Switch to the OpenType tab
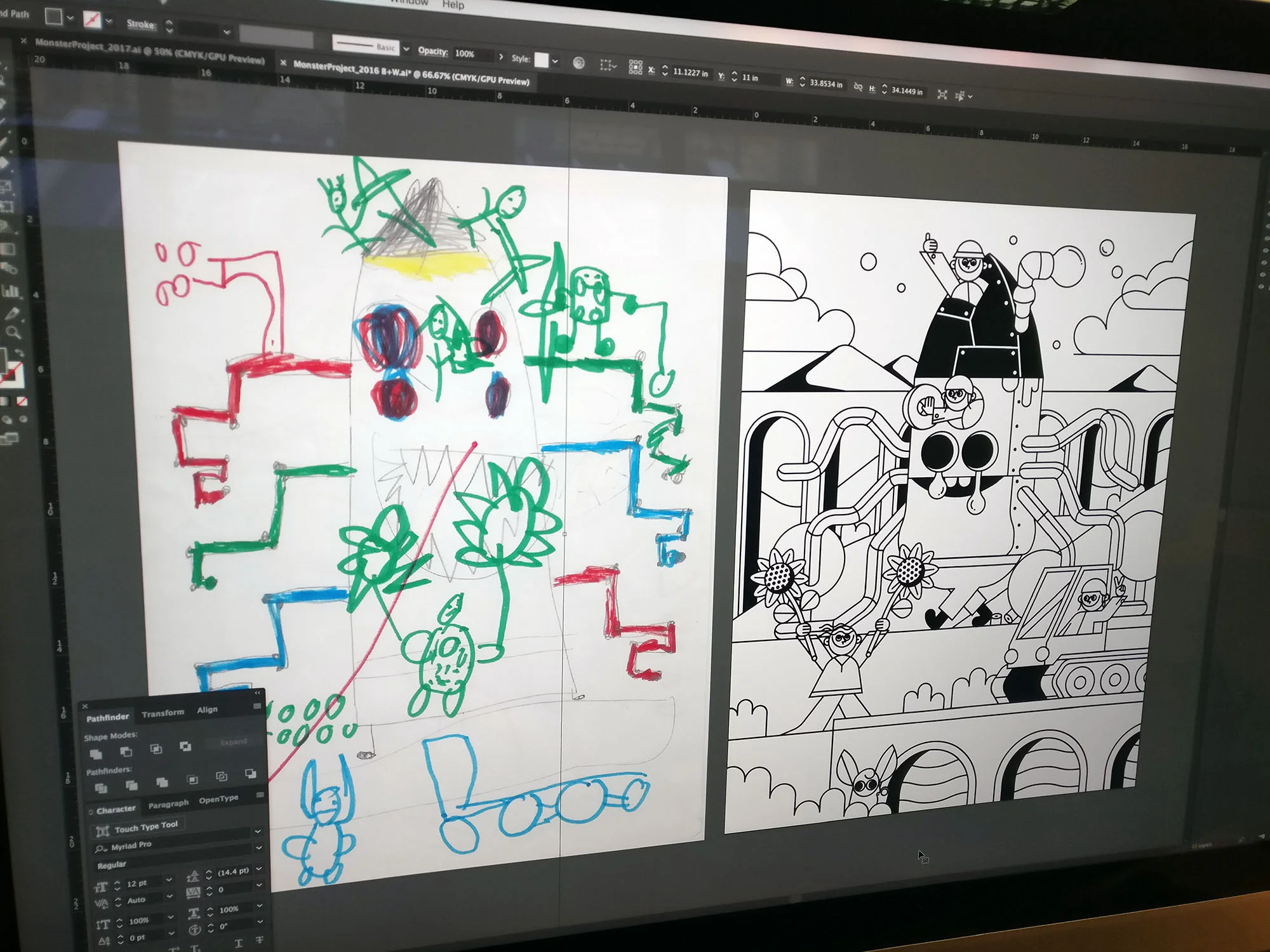The image size is (1270, 952). [x=218, y=799]
